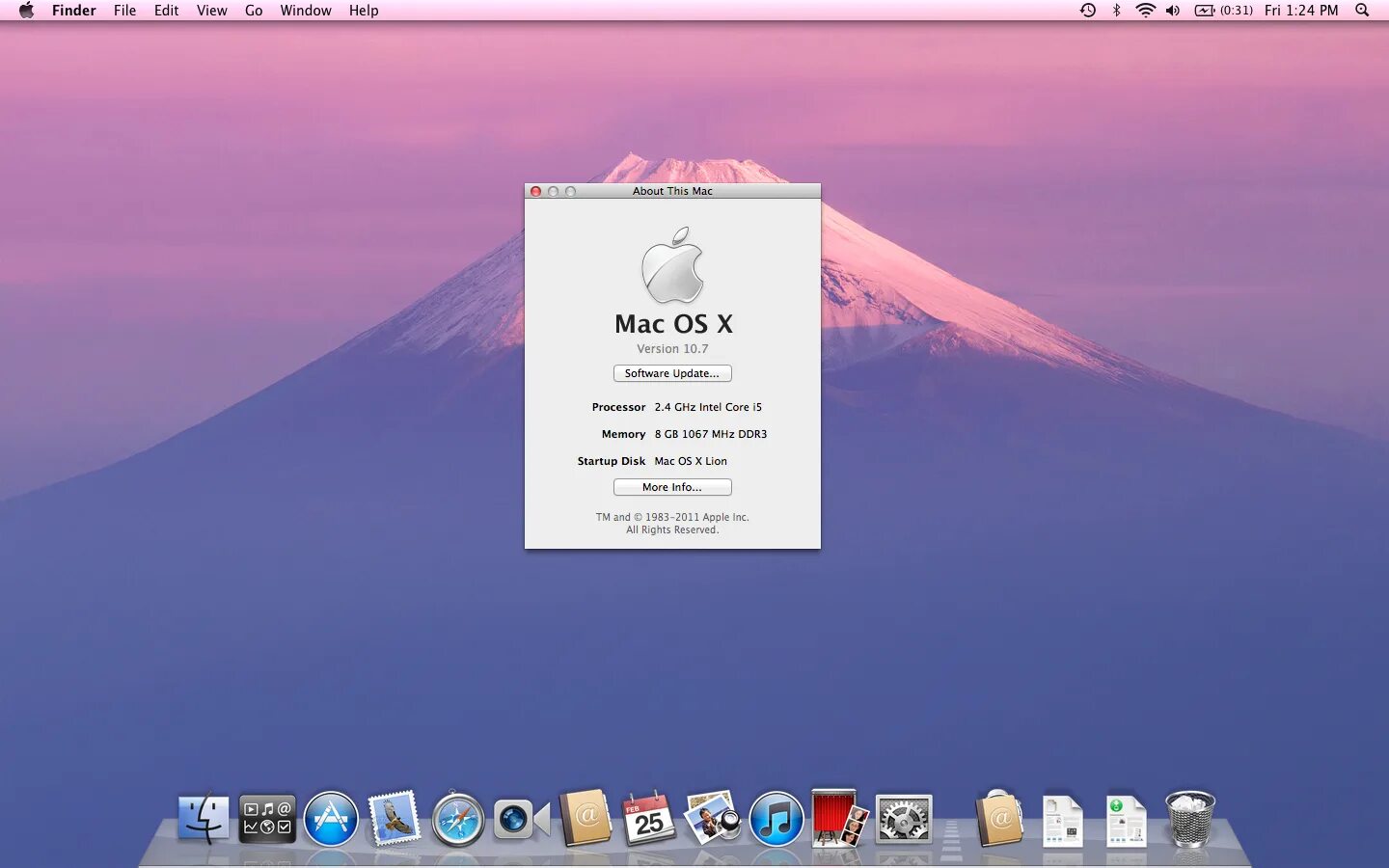
Task: Open the Window menu
Action: [x=306, y=11]
